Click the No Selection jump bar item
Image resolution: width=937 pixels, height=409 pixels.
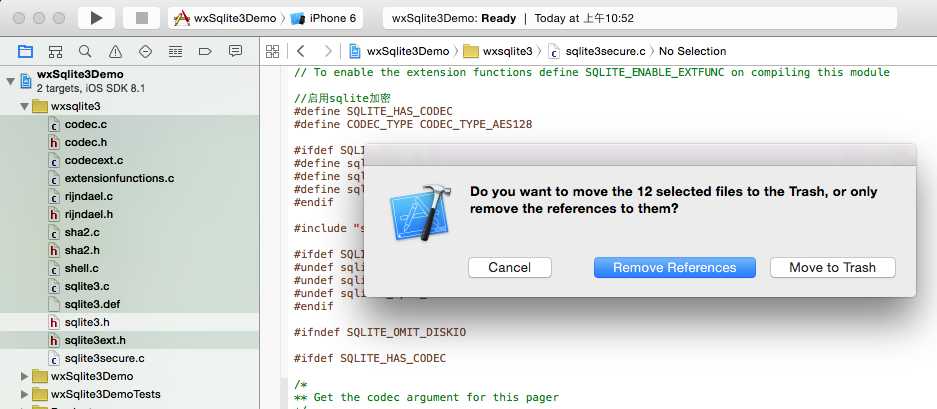click(x=692, y=51)
